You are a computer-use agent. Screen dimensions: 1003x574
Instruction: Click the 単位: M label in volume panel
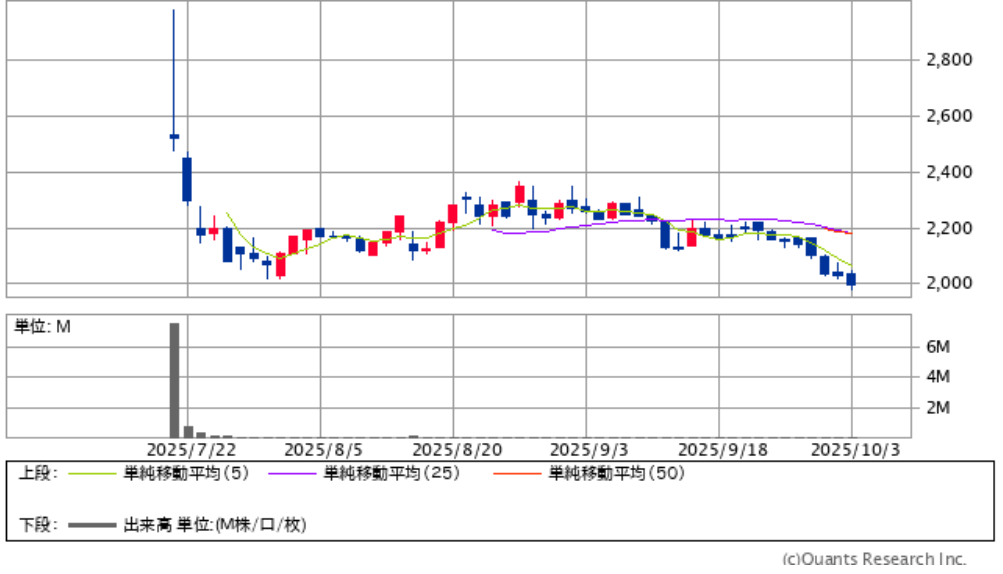41,326
